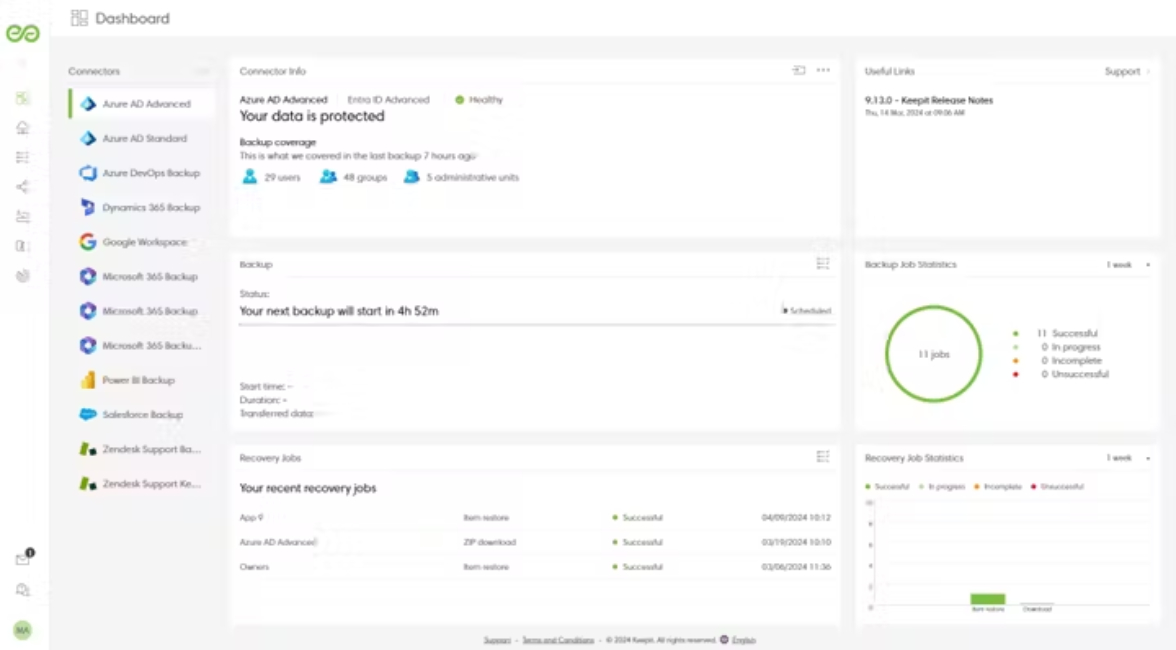1176x650 pixels.
Task: Select the Google Workspace connector icon
Action: pyautogui.click(x=88, y=241)
